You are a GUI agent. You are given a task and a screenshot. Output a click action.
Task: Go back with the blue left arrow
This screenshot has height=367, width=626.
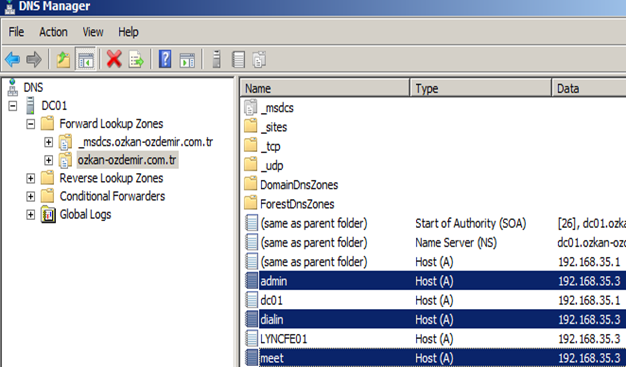coord(12,60)
